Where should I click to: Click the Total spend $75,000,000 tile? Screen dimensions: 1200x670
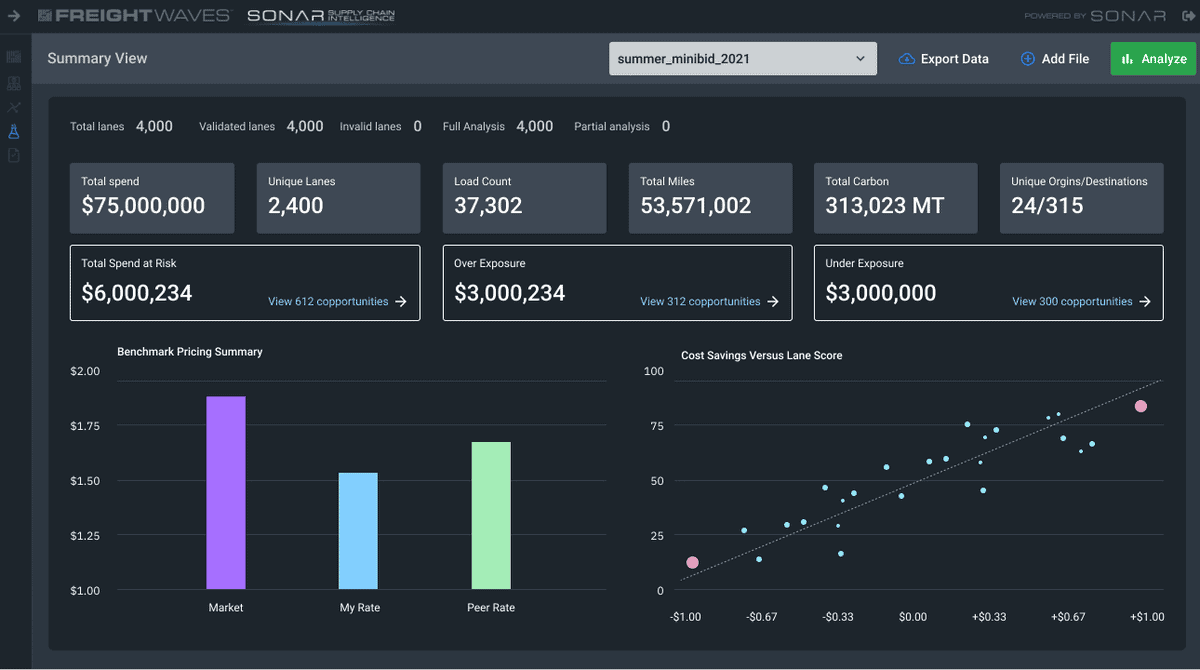pyautogui.click(x=152, y=199)
